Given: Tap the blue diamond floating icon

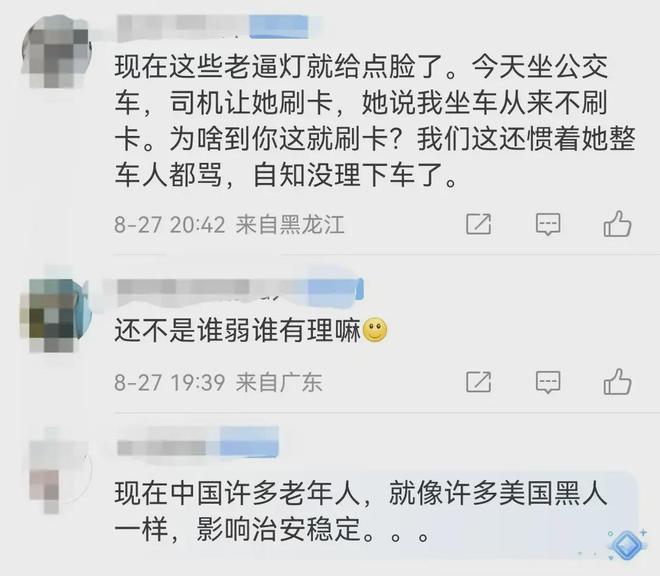Looking at the screenshot, I should click(x=626, y=545).
